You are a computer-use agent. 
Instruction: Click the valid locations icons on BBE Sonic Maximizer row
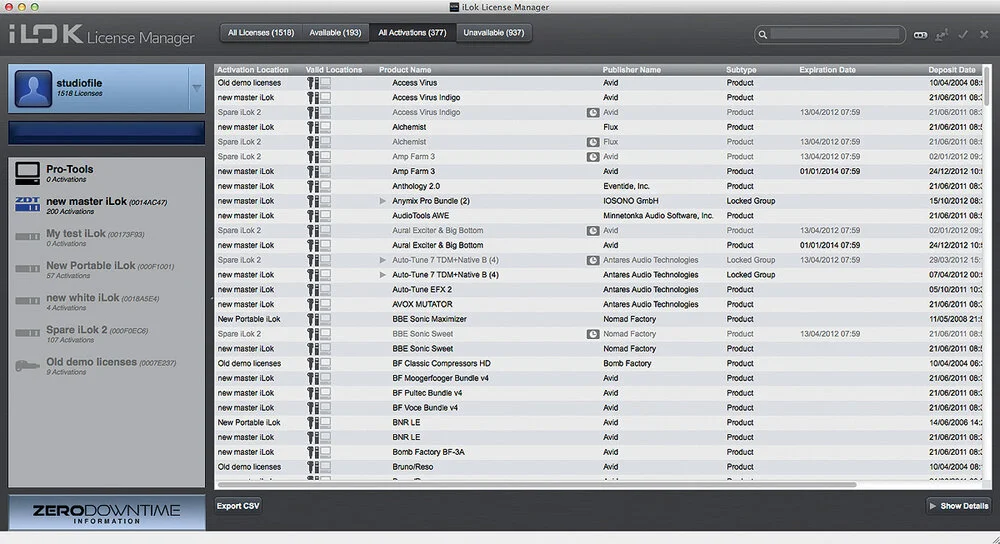319,319
